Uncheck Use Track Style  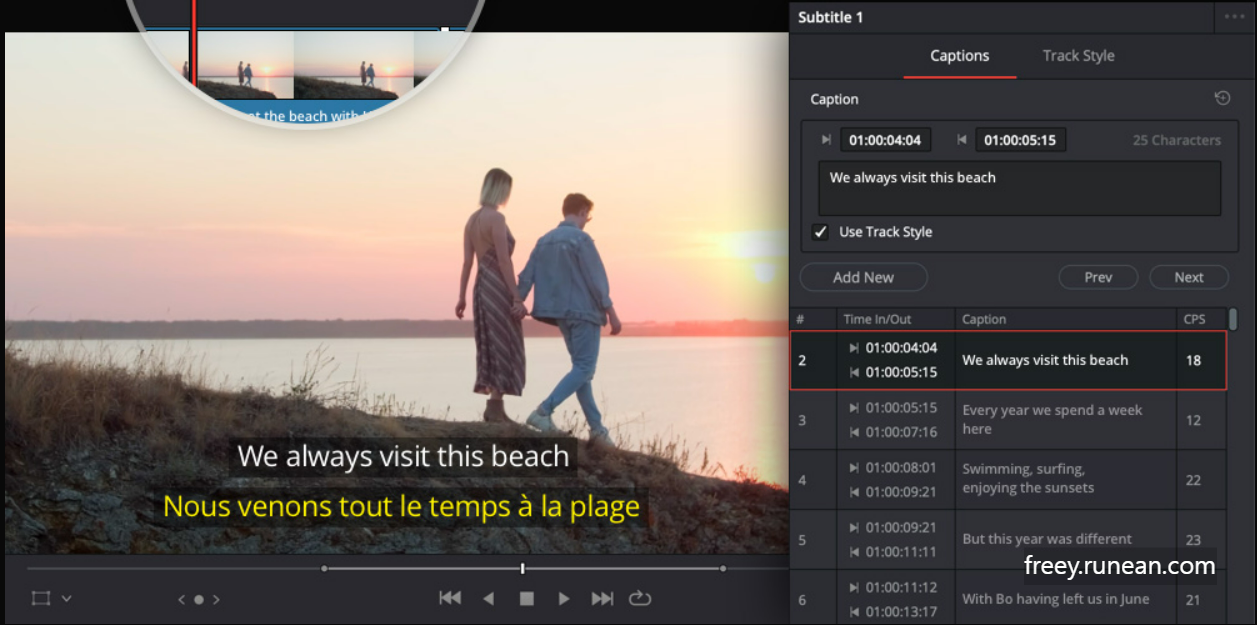click(820, 231)
